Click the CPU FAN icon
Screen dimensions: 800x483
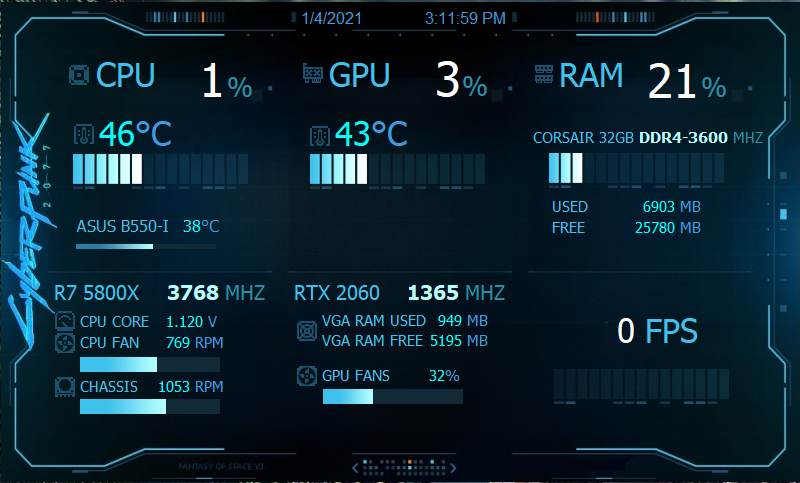[65, 343]
